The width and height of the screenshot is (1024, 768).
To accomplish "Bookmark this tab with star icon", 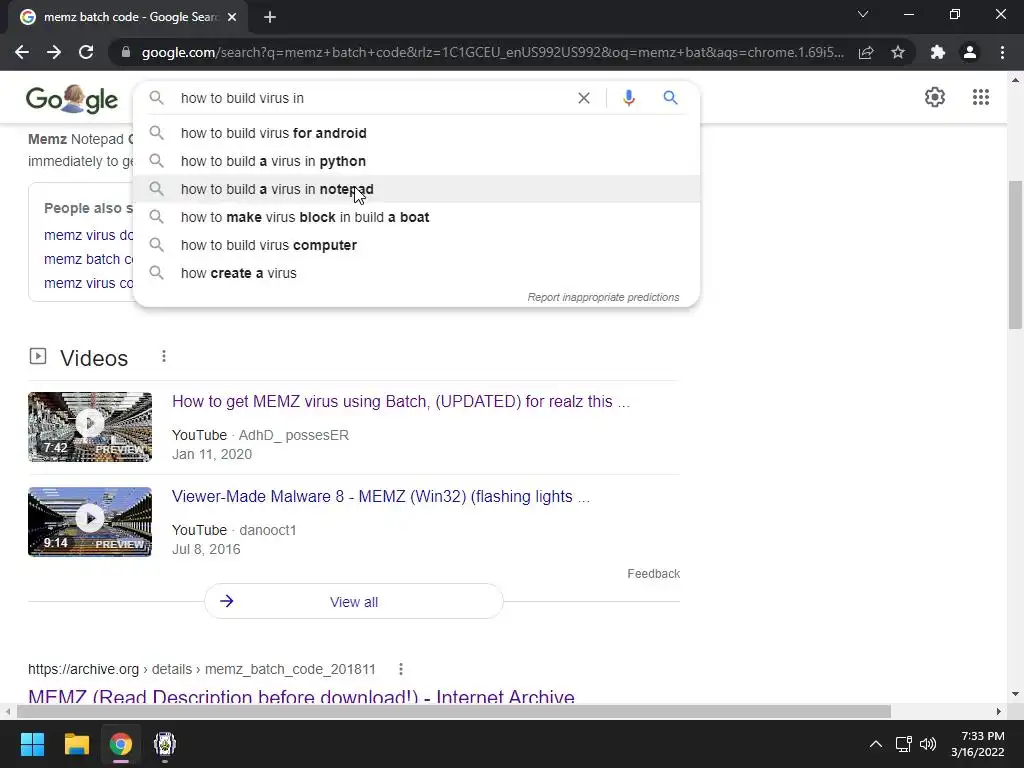I will (x=898, y=52).
